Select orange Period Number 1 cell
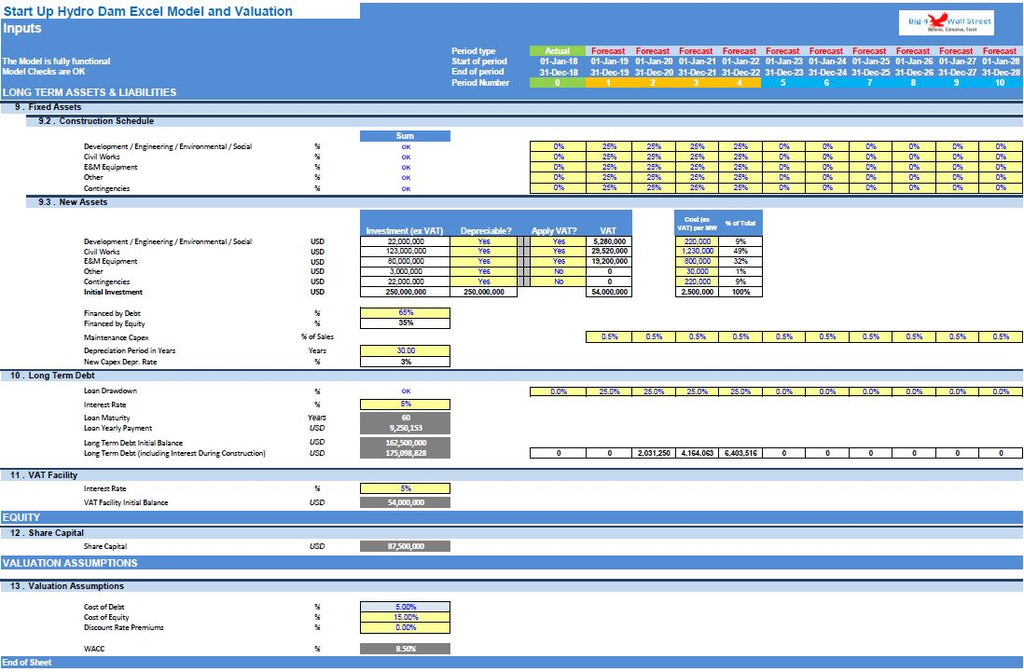Image resolution: width=1024 pixels, height=672 pixels. coord(609,83)
